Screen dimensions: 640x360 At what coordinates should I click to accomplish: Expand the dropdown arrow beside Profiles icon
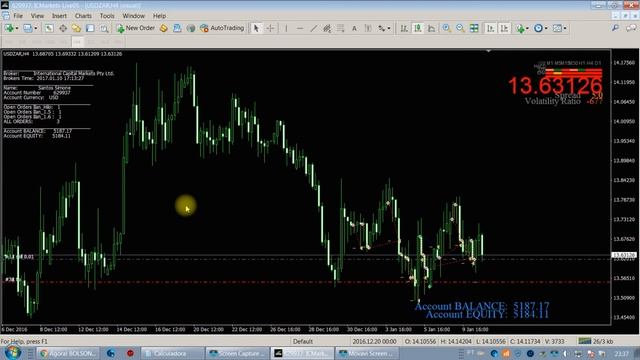pyautogui.click(x=36, y=29)
